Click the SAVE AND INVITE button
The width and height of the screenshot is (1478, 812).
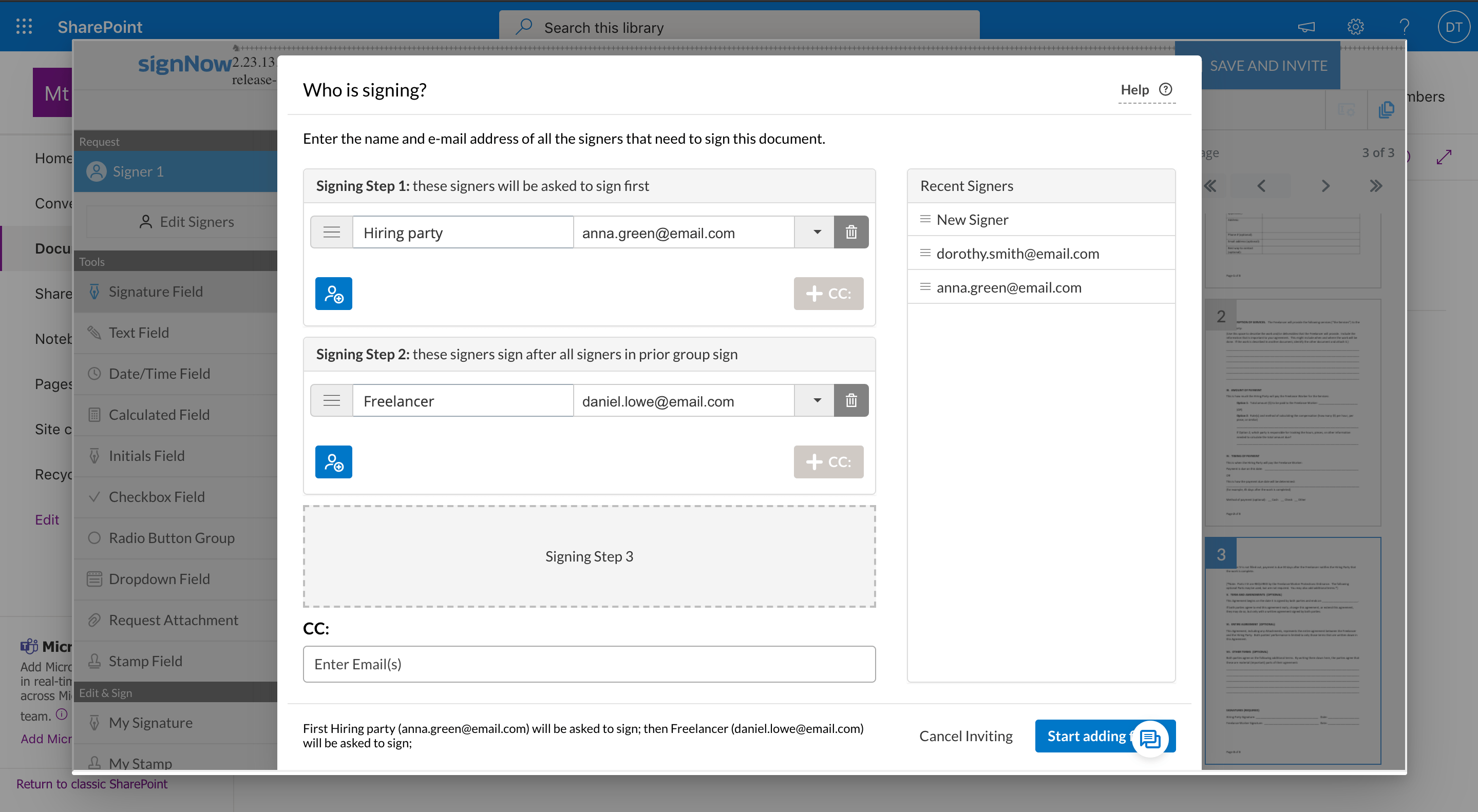[1268, 65]
